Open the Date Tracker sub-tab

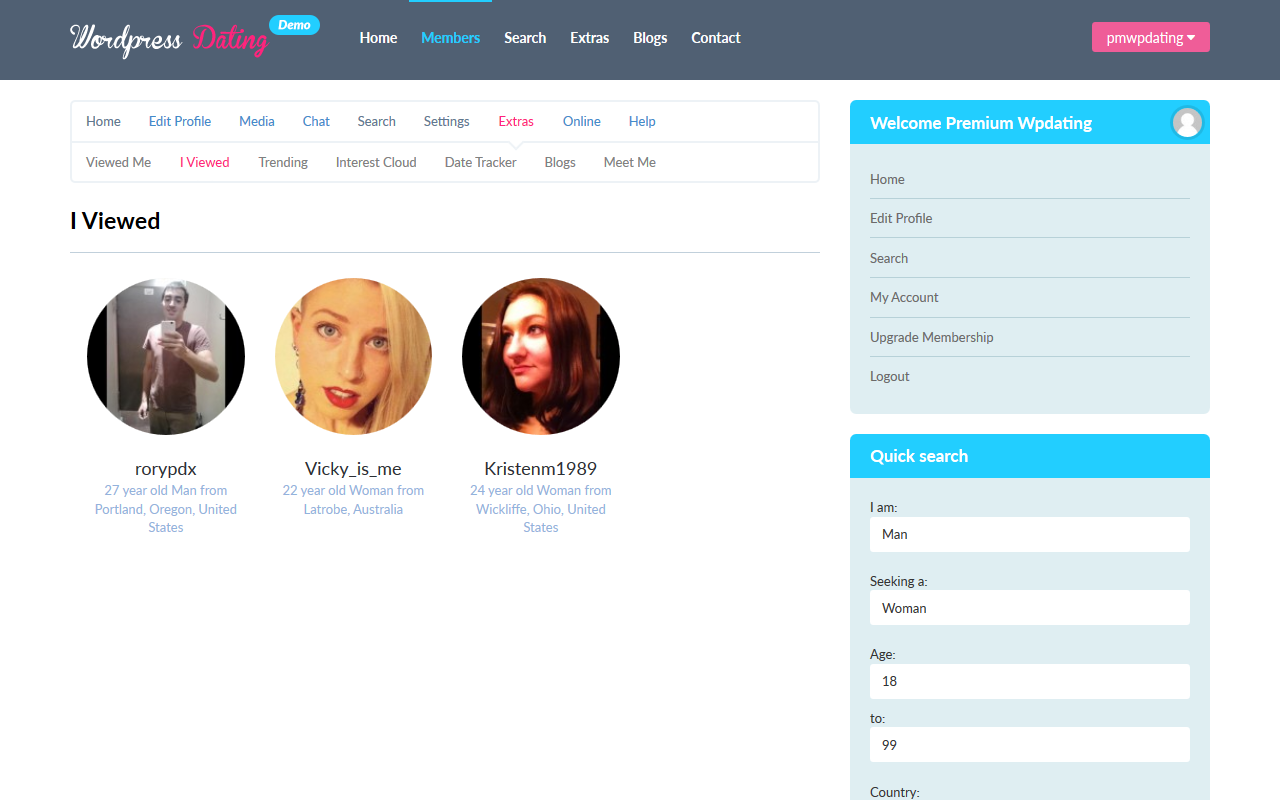coord(481,162)
